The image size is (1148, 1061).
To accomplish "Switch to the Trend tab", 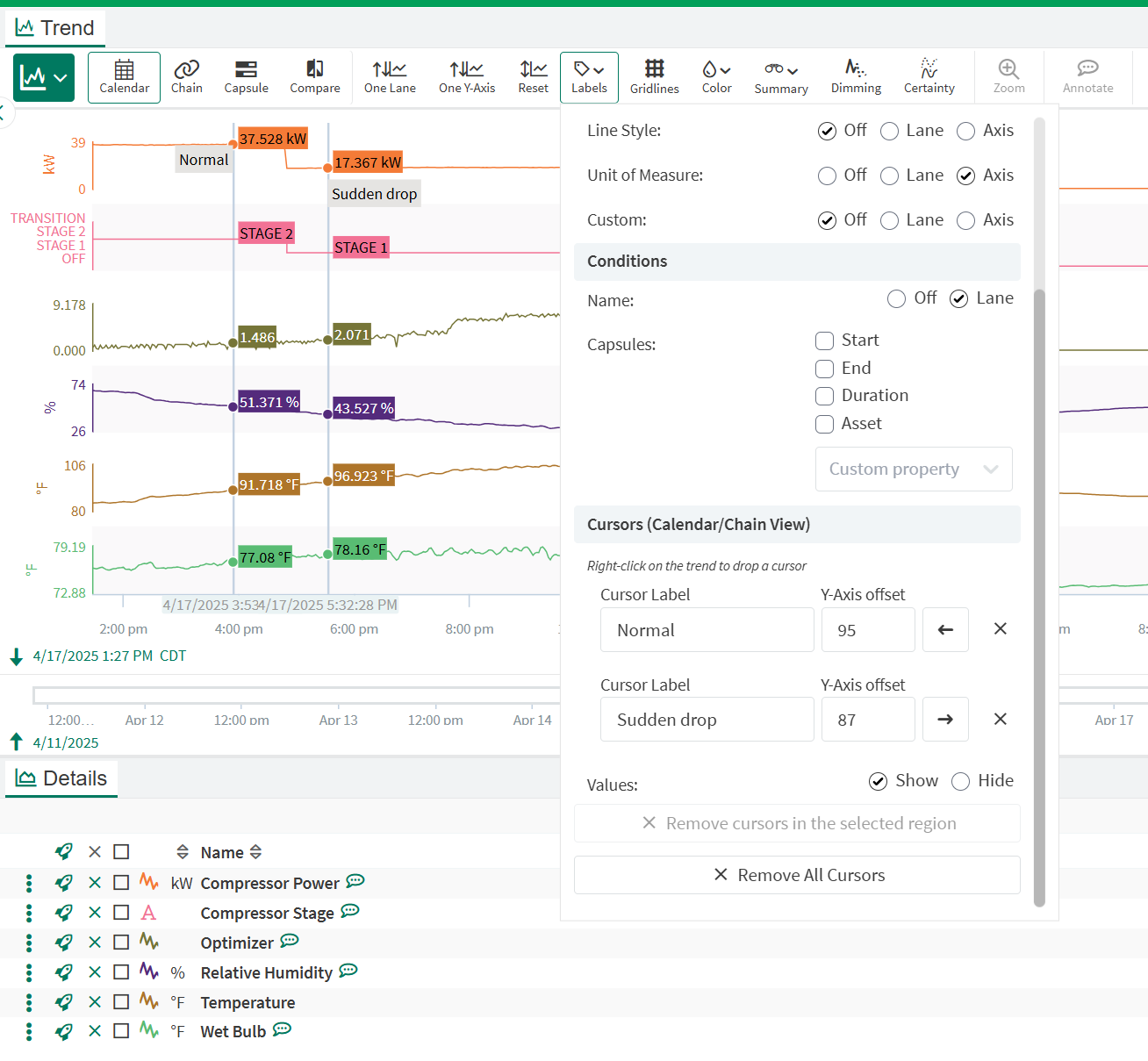I will (55, 28).
